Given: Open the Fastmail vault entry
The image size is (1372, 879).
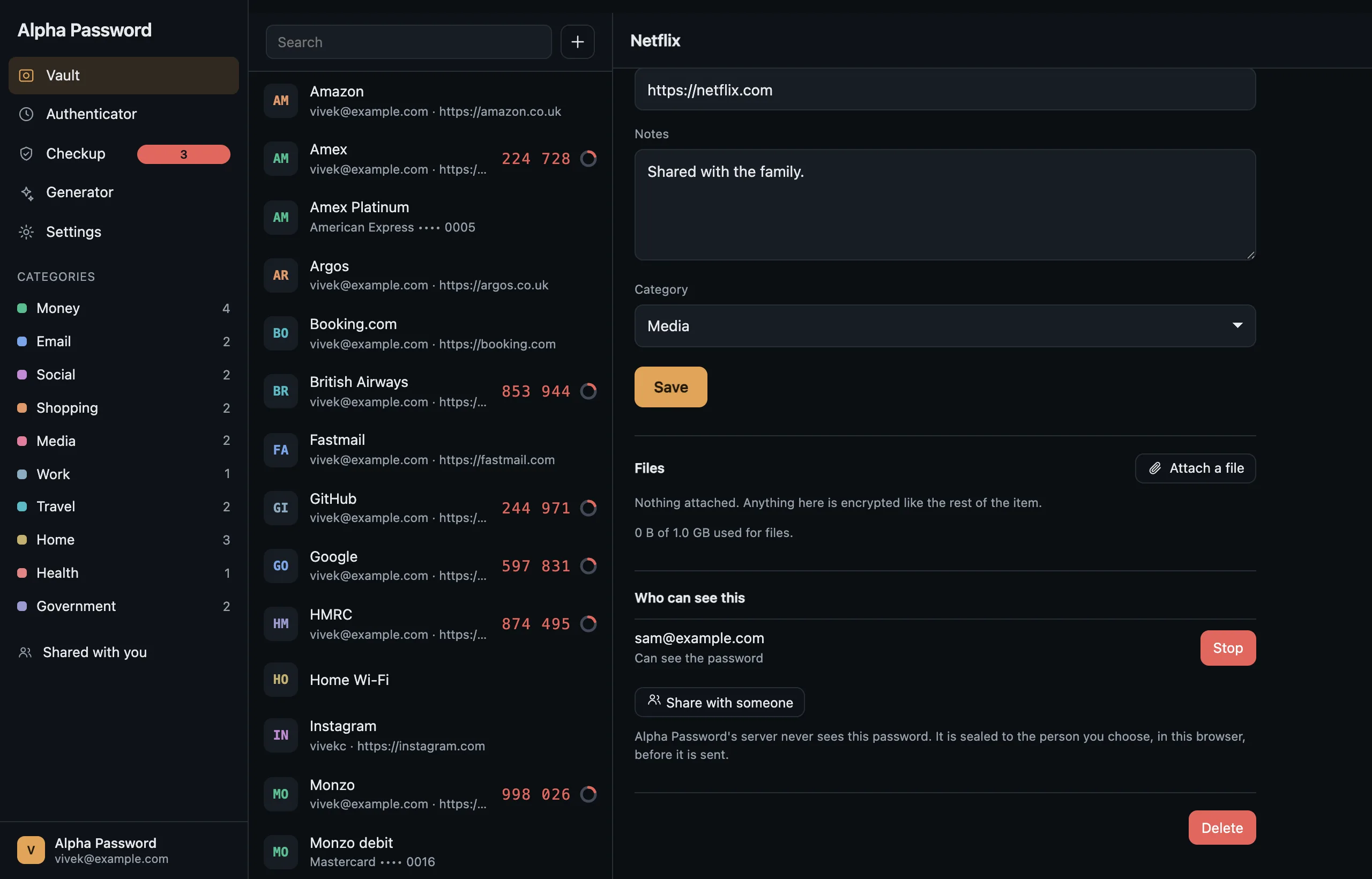Looking at the screenshot, I should 430,450.
